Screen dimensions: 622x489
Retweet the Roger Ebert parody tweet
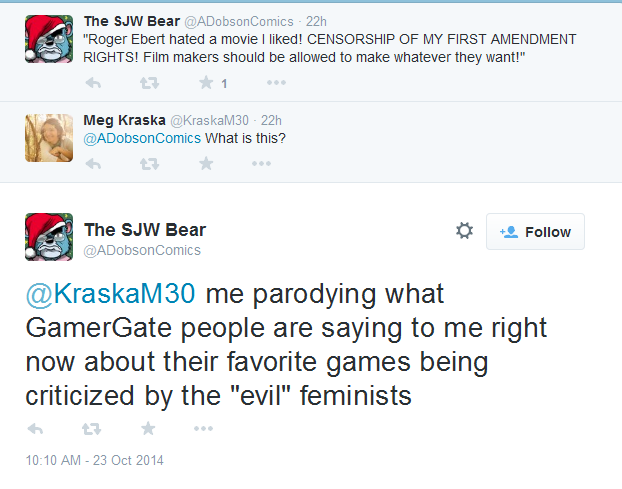[x=149, y=83]
